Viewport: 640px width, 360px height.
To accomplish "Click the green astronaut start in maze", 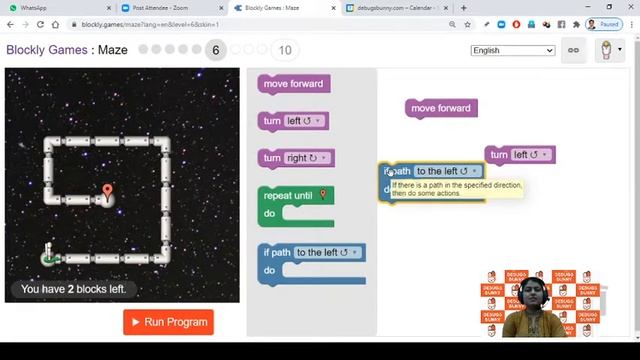I will (49, 255).
